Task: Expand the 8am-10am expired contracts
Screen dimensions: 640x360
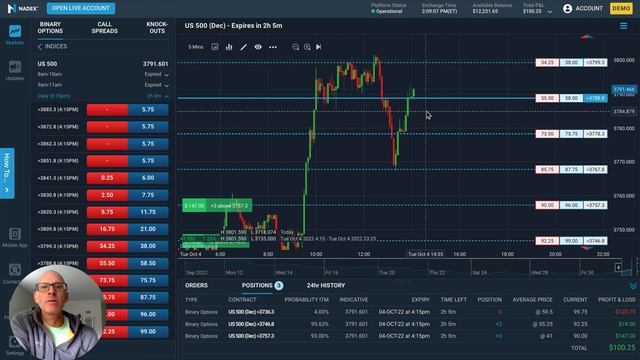Action: [x=167, y=75]
